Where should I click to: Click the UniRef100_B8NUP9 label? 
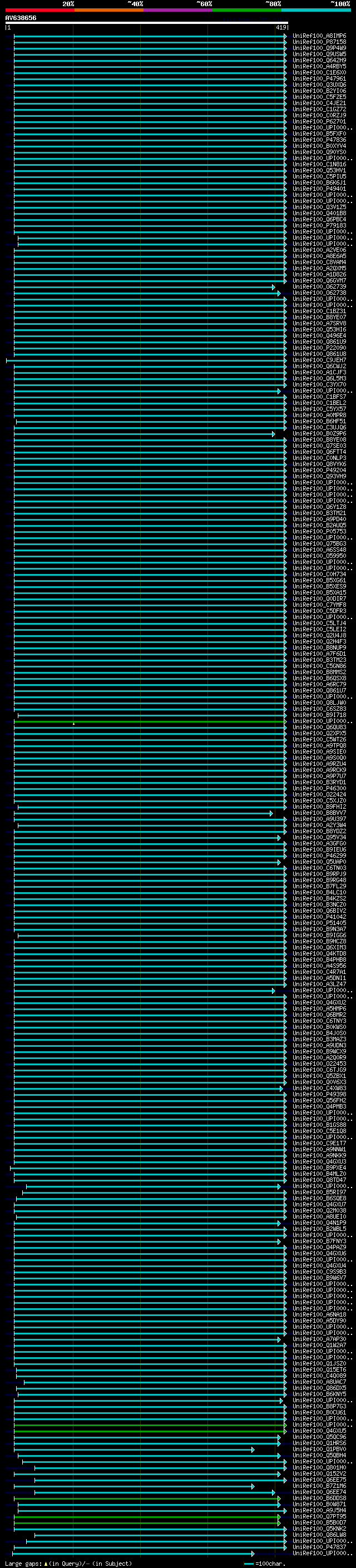tap(319, 647)
